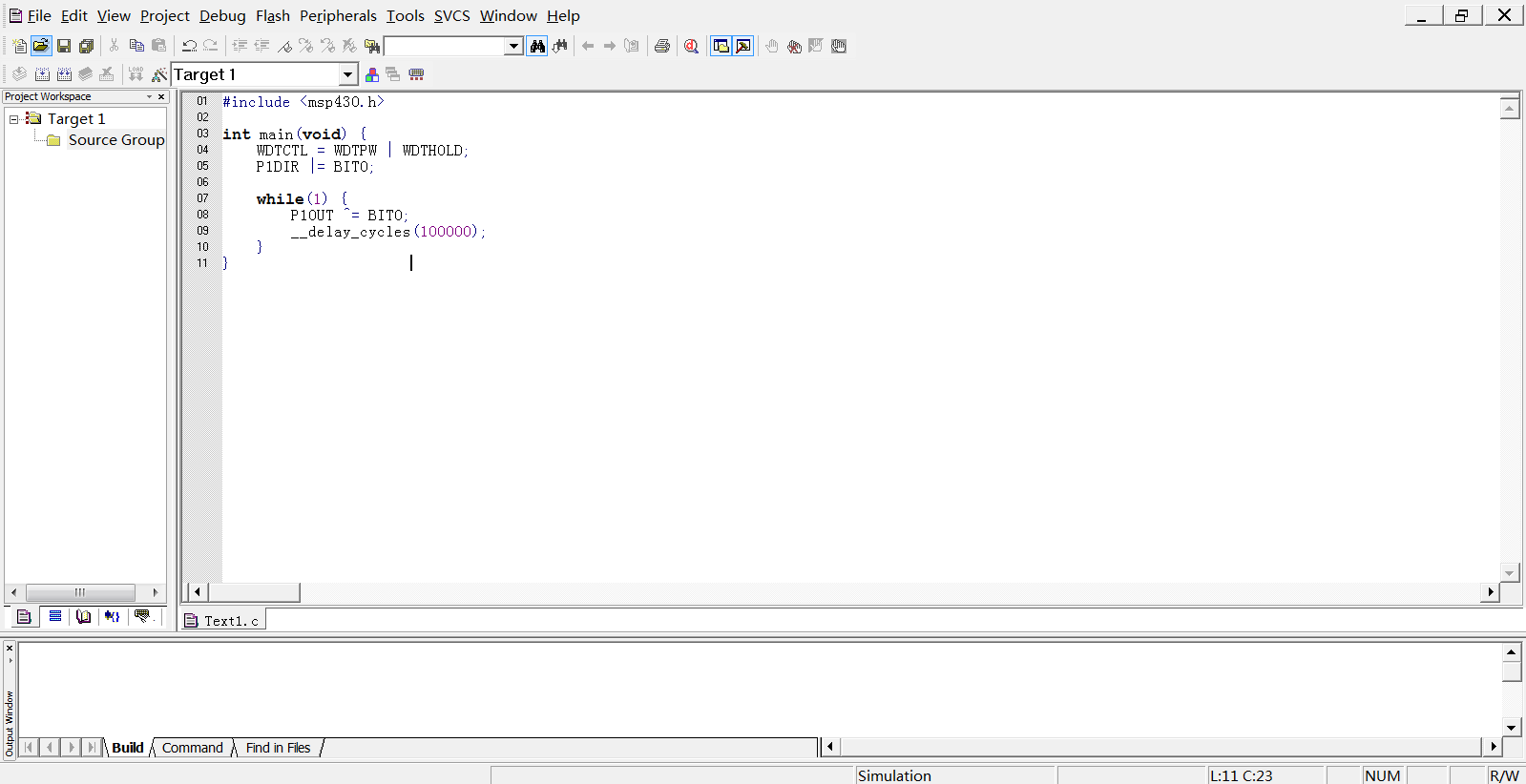Open Options for Target wand icon
1526x784 pixels.
(x=158, y=74)
